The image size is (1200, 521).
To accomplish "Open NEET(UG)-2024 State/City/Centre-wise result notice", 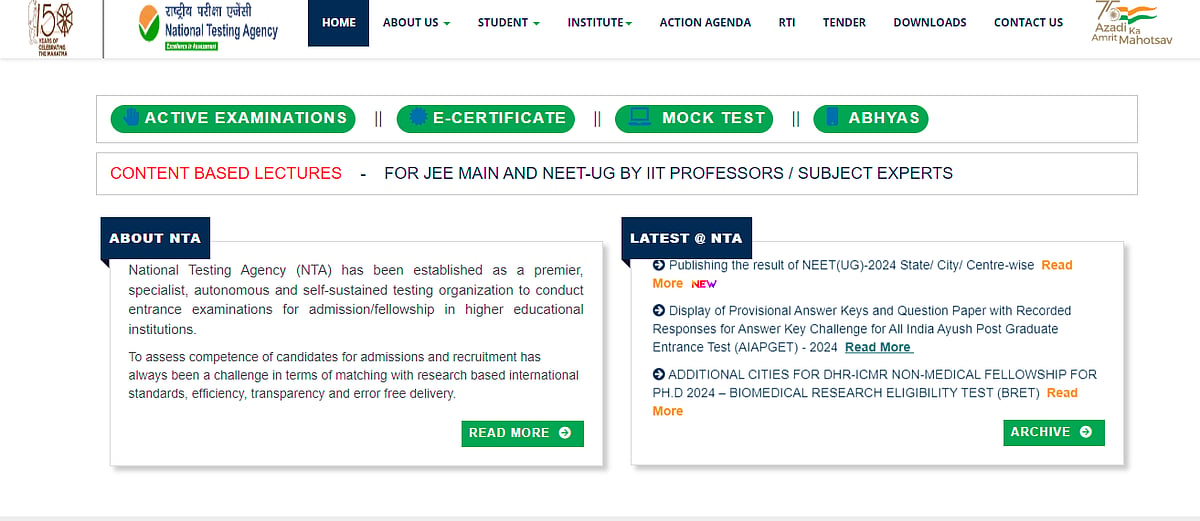I will point(852,265).
